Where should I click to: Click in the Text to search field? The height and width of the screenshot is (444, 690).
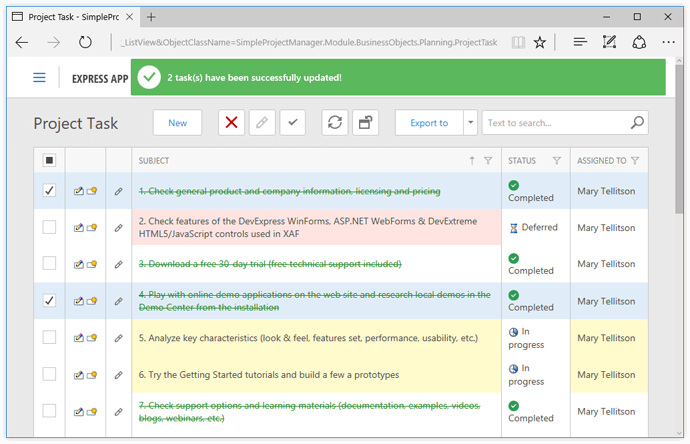coord(553,123)
